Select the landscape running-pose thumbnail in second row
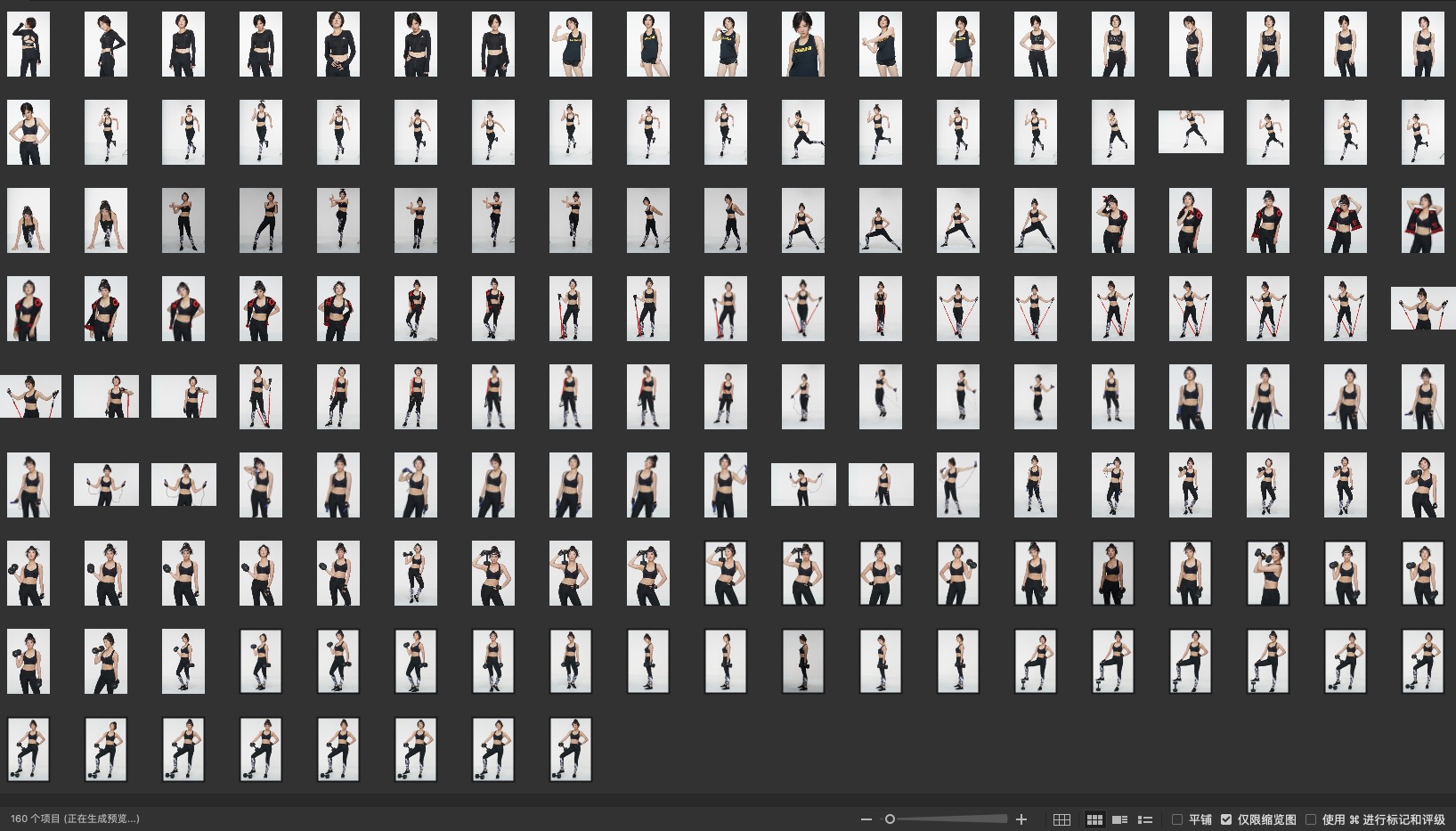This screenshot has height=831, width=1456. [1191, 132]
